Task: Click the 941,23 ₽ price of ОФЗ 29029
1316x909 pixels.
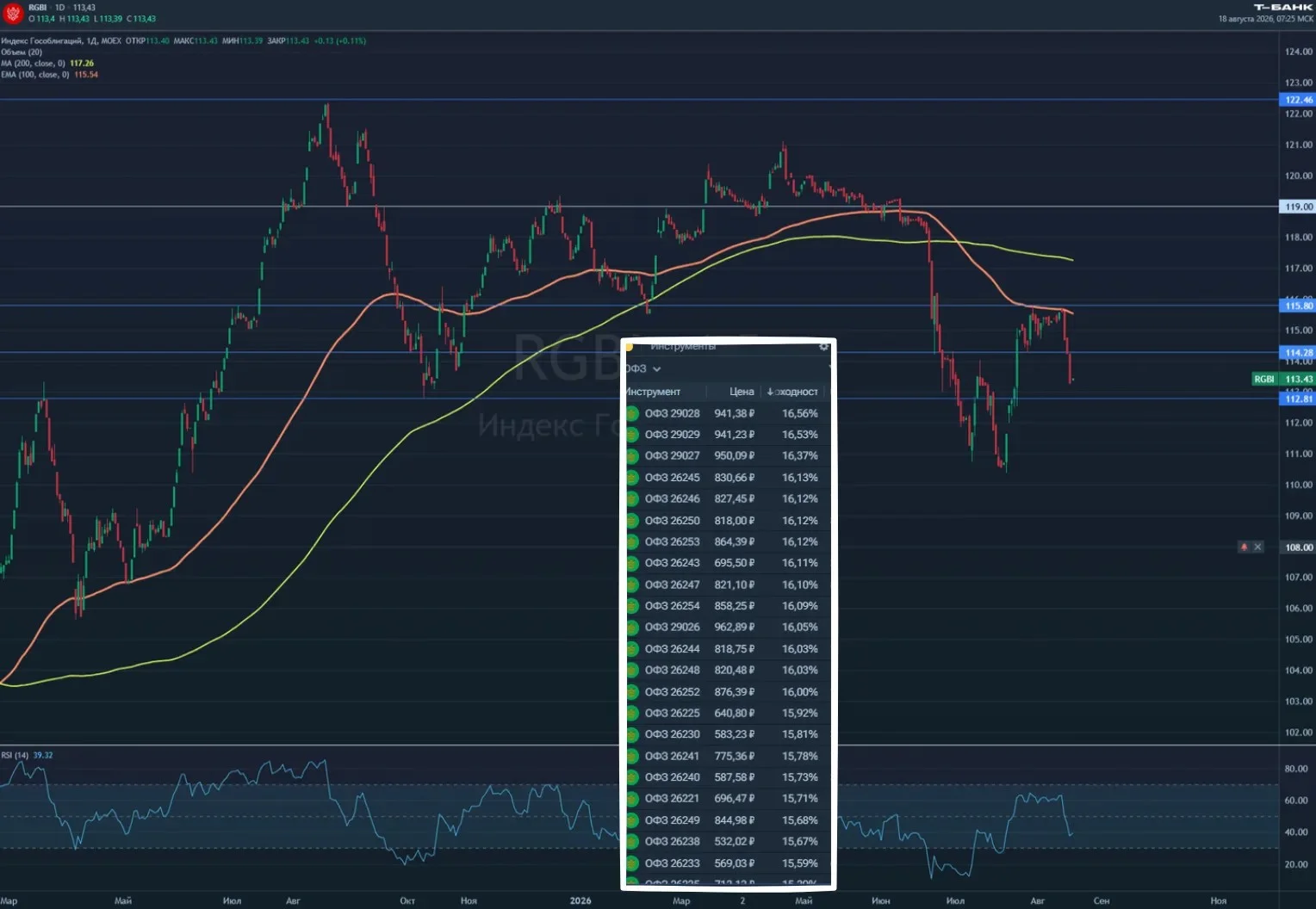Action: pyautogui.click(x=735, y=435)
